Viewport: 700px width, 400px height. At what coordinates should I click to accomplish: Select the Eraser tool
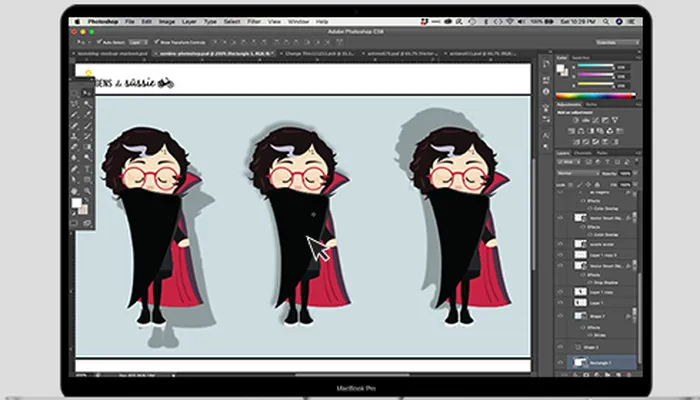(75, 147)
